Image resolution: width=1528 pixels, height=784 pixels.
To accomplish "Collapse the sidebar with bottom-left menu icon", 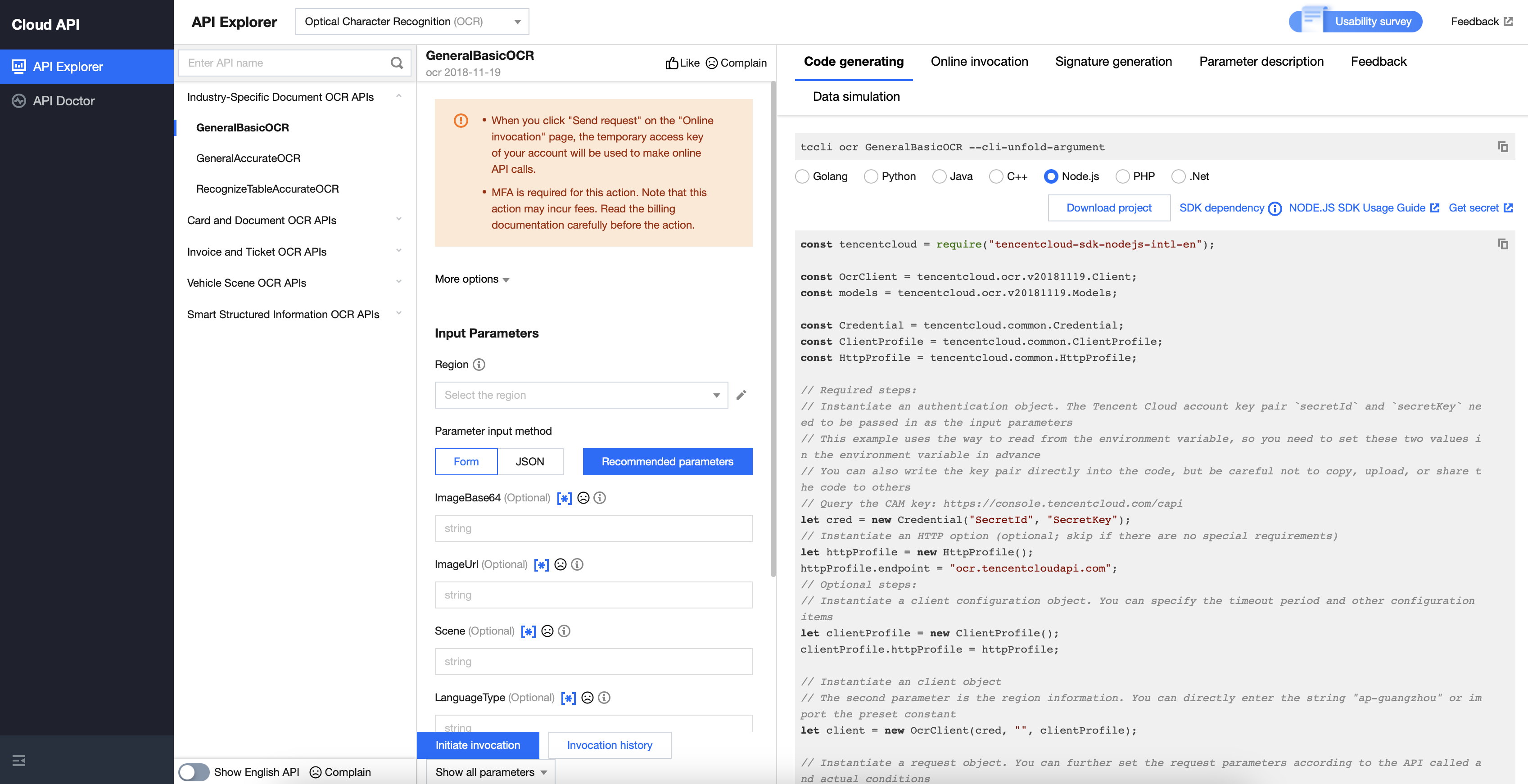I will click(19, 760).
